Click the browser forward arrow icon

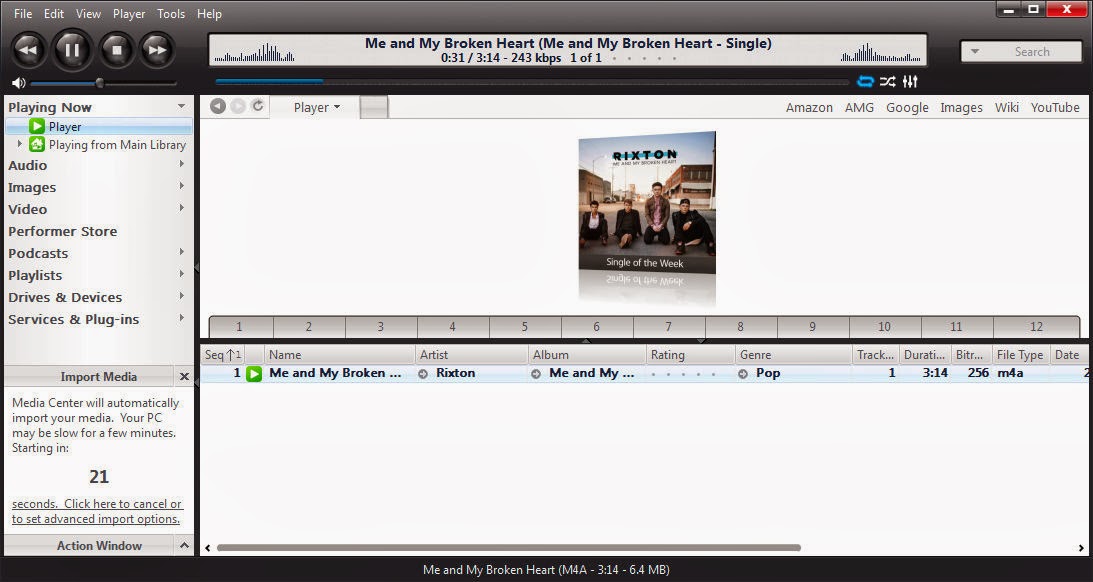pos(238,106)
